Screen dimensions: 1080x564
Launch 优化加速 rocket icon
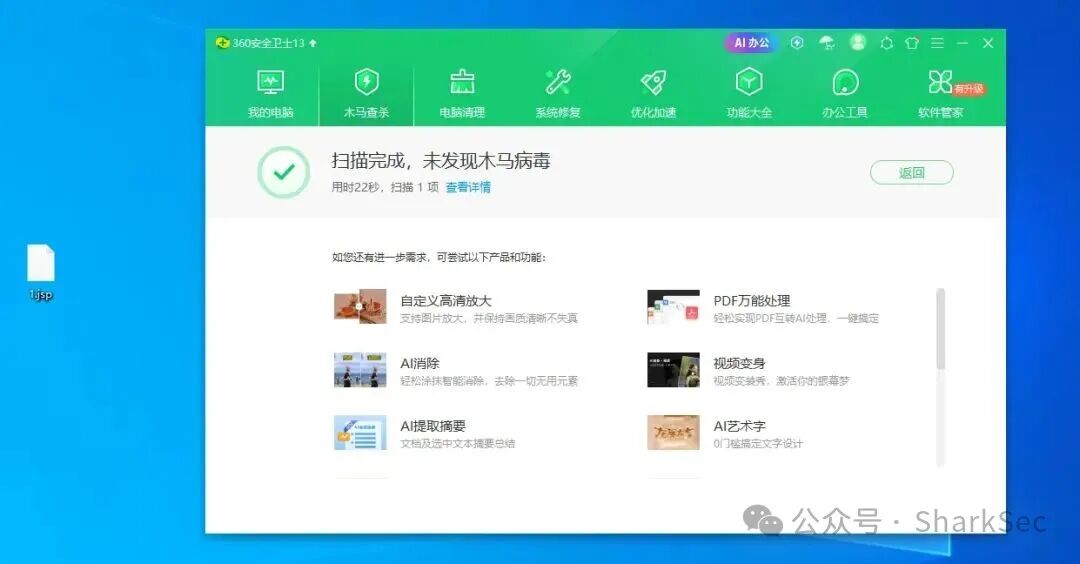coord(653,82)
